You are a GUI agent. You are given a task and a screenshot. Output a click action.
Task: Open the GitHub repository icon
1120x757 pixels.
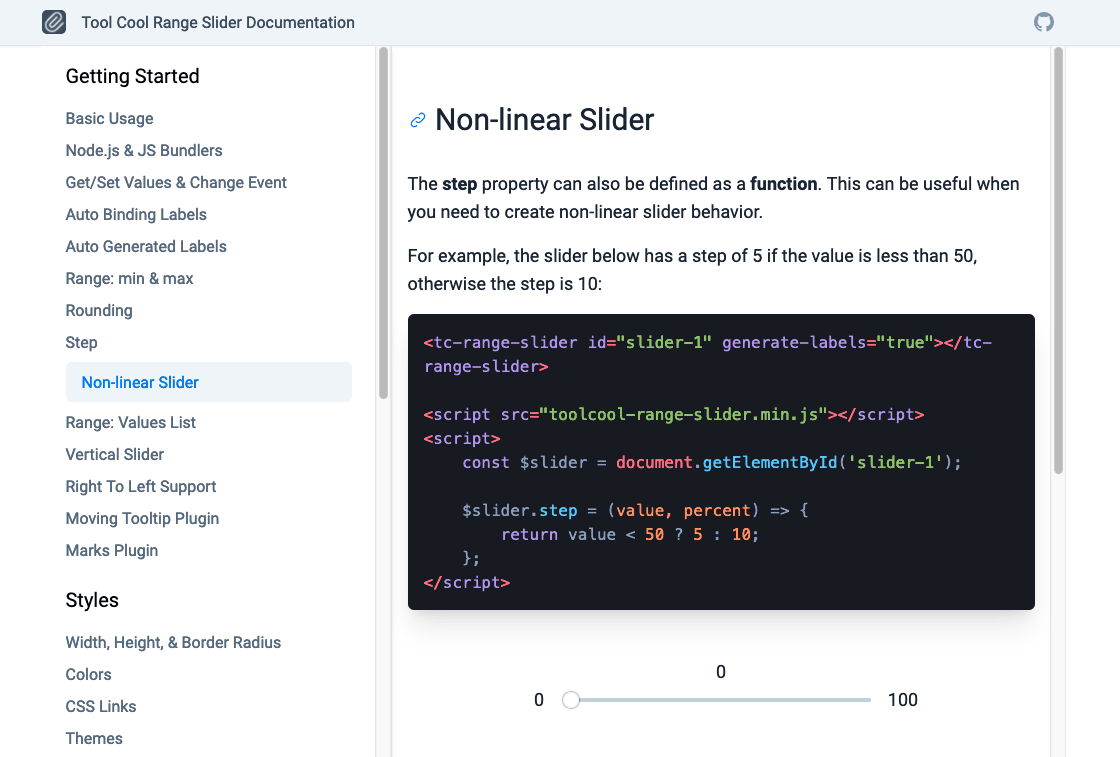point(1043,21)
